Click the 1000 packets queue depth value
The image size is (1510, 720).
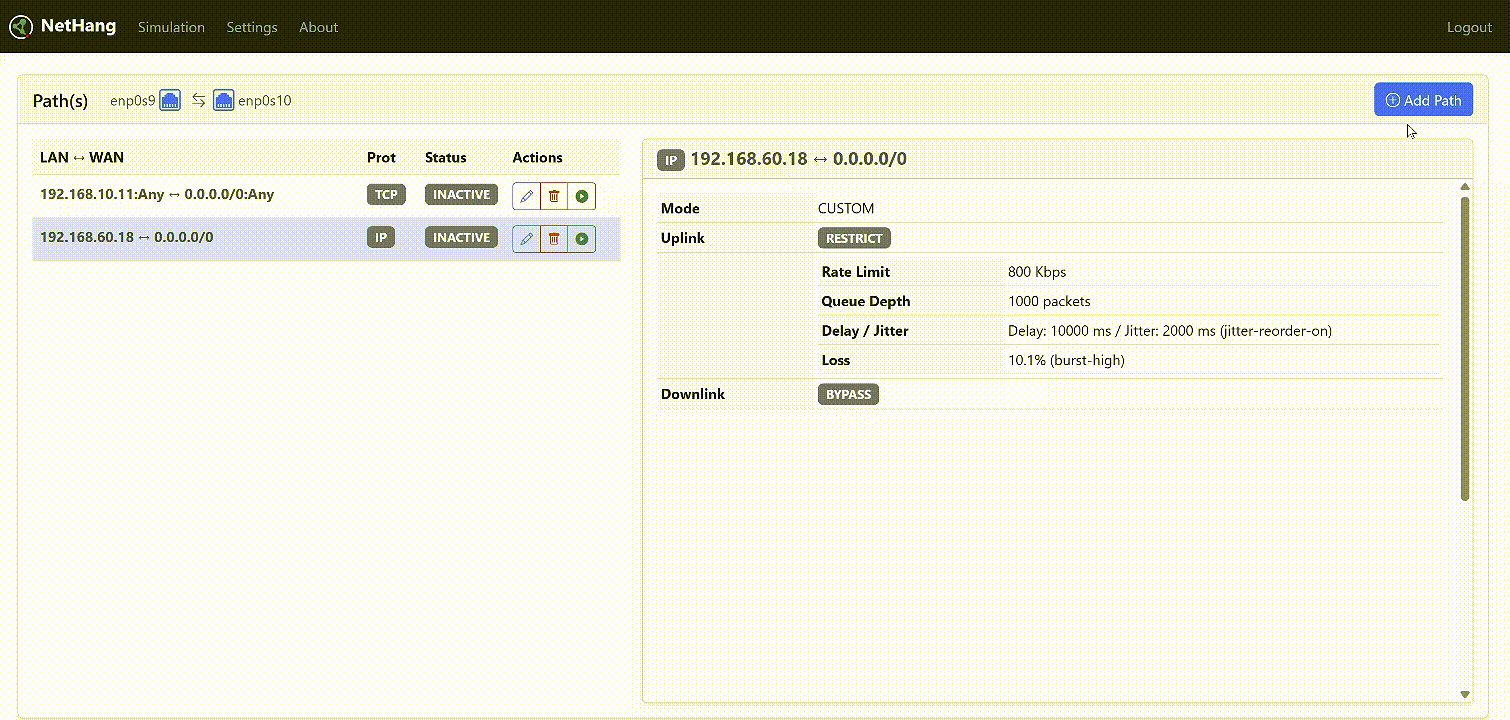pos(1049,301)
